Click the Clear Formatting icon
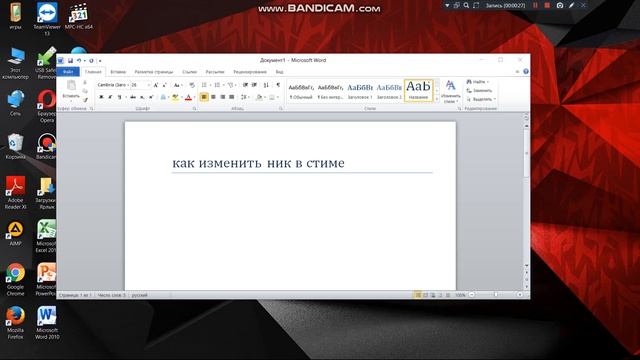The height and width of the screenshot is (360, 640). click(x=192, y=85)
